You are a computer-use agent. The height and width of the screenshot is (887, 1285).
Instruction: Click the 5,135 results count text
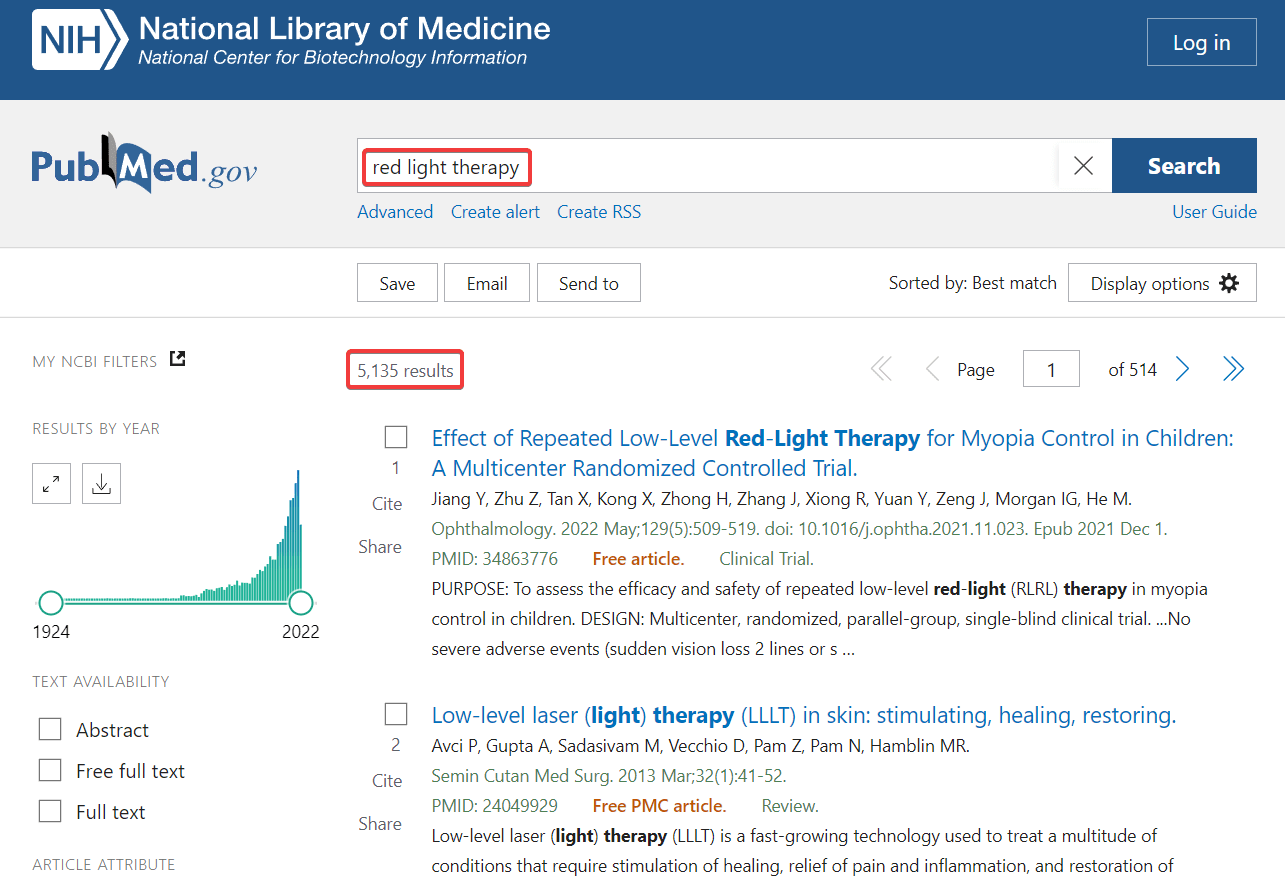coord(405,370)
